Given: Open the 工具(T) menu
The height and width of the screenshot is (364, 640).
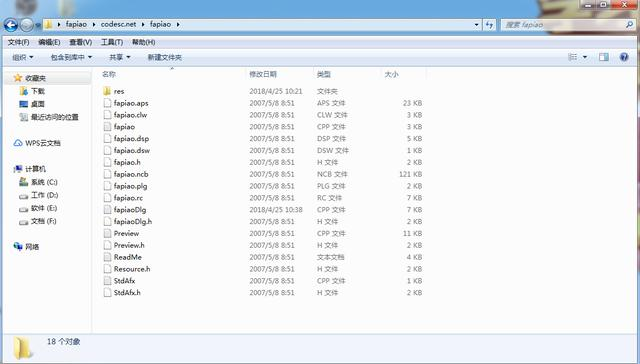Looking at the screenshot, I should coord(112,42).
